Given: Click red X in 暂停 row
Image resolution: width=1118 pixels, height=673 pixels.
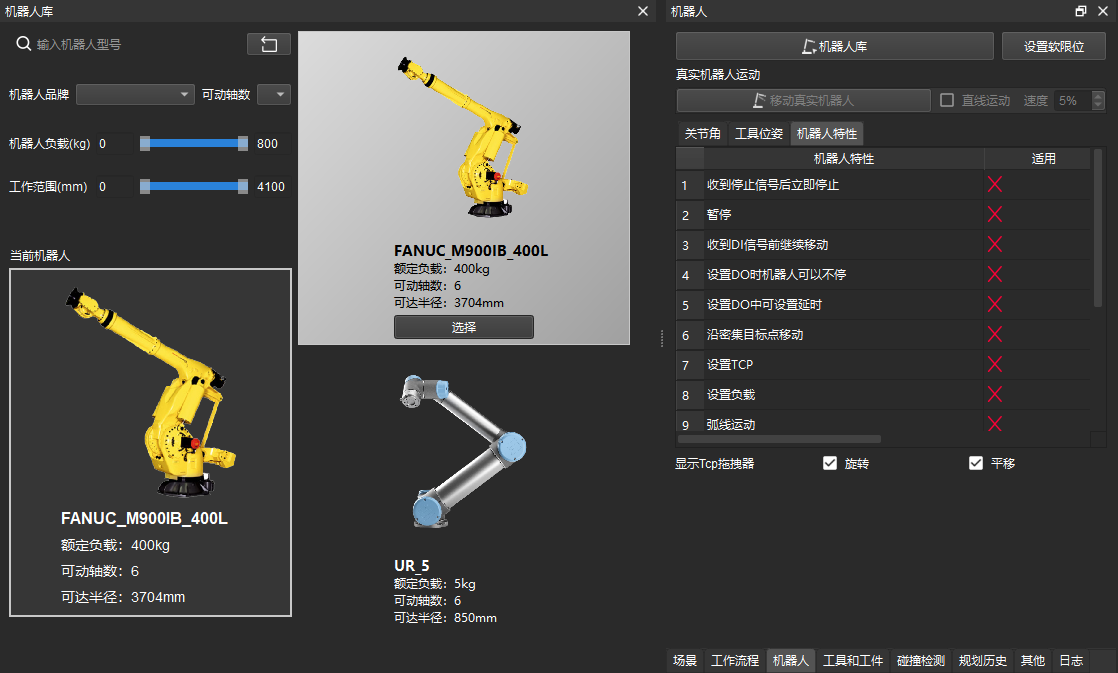Looking at the screenshot, I should click(x=995, y=215).
